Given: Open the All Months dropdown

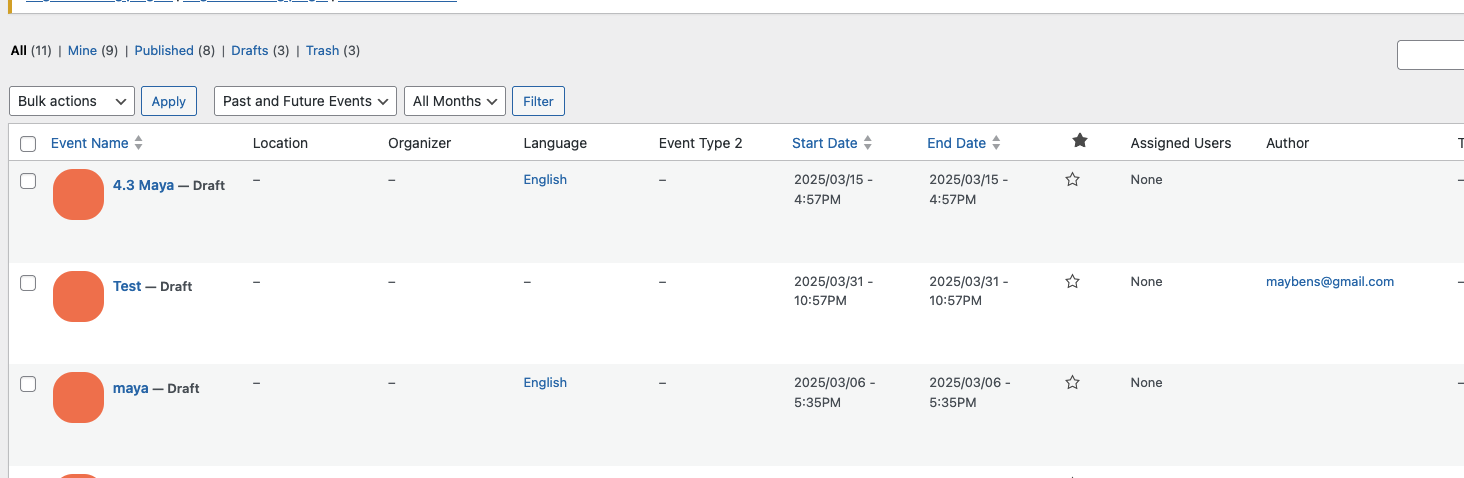Looking at the screenshot, I should click(x=455, y=101).
